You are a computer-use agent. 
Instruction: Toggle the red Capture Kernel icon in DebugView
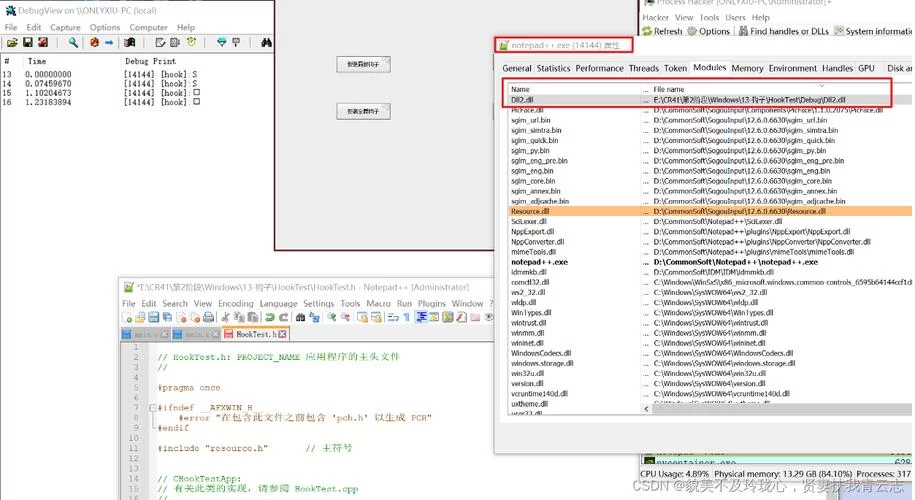pyautogui.click(x=95, y=43)
